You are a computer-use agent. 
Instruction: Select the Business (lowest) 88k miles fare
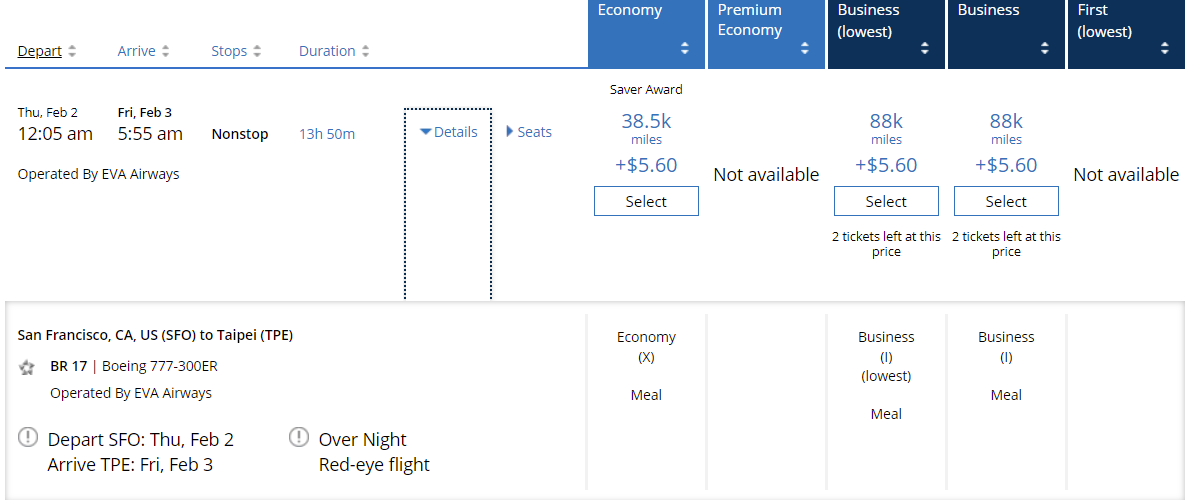point(886,201)
